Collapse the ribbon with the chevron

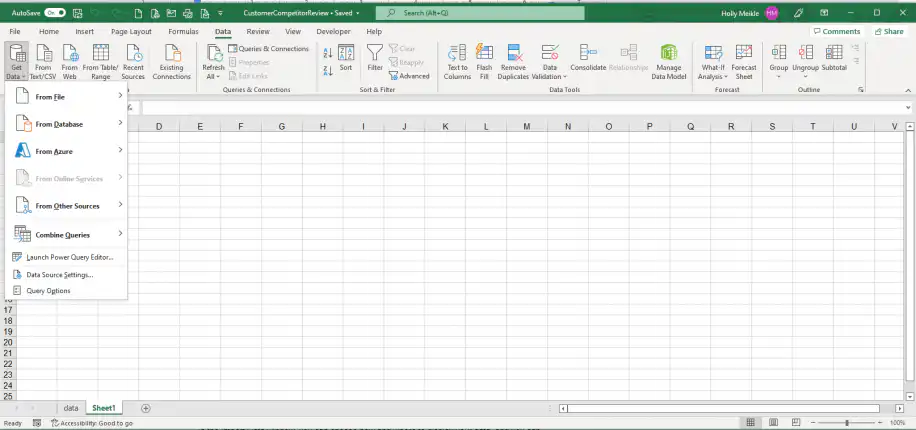point(908,90)
